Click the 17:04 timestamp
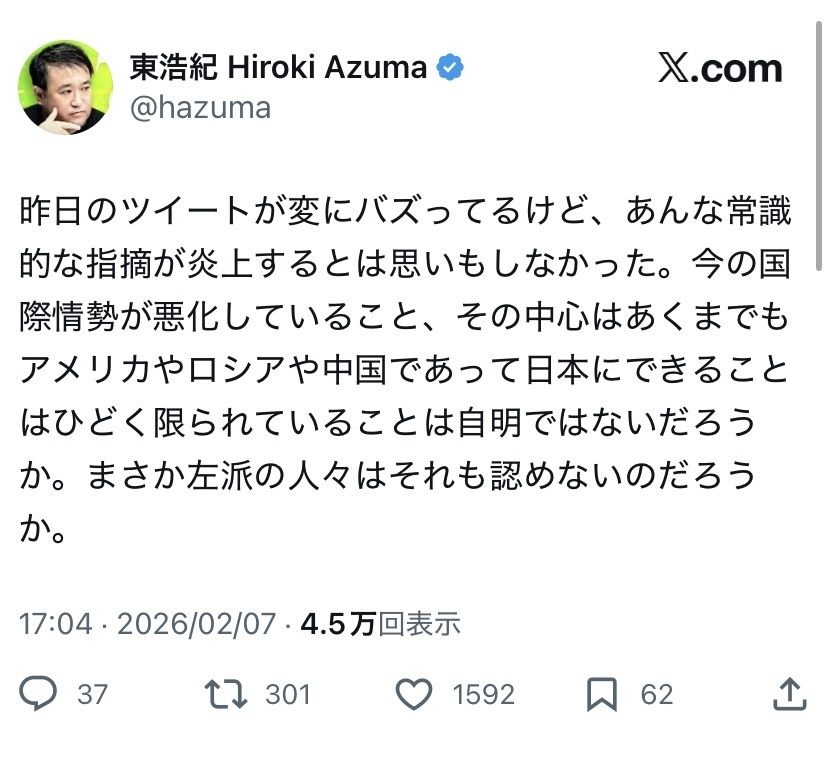This screenshot has width=828, height=759. pyautogui.click(x=55, y=624)
